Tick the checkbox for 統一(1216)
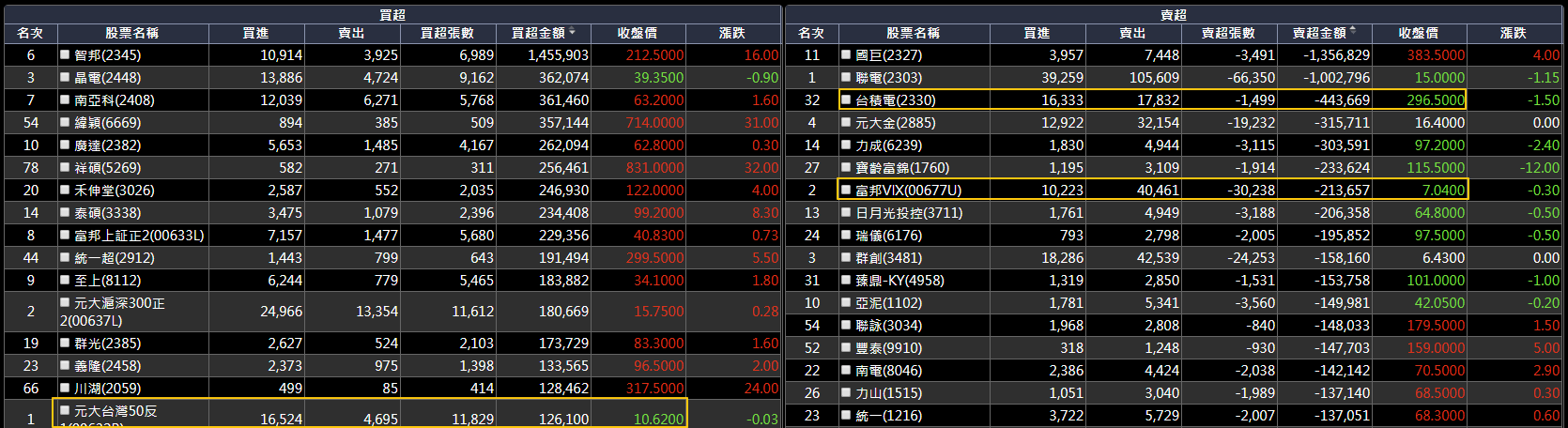Screen dimensions: 1568x428 click(x=846, y=416)
